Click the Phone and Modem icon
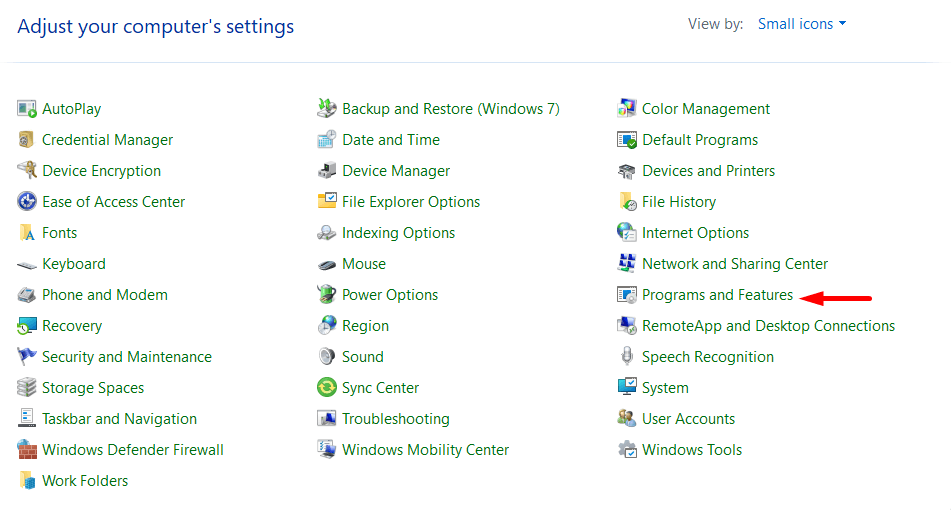Viewport: 951px width, 510px height. tap(27, 295)
